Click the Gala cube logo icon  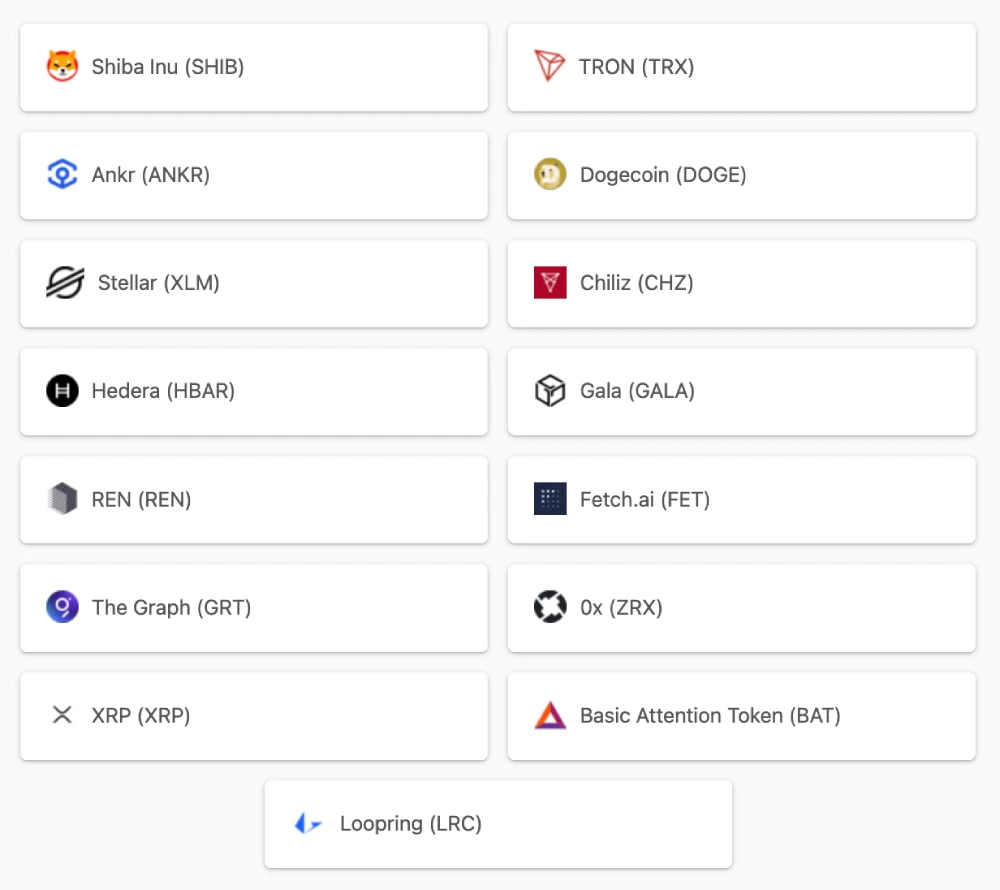tap(550, 390)
